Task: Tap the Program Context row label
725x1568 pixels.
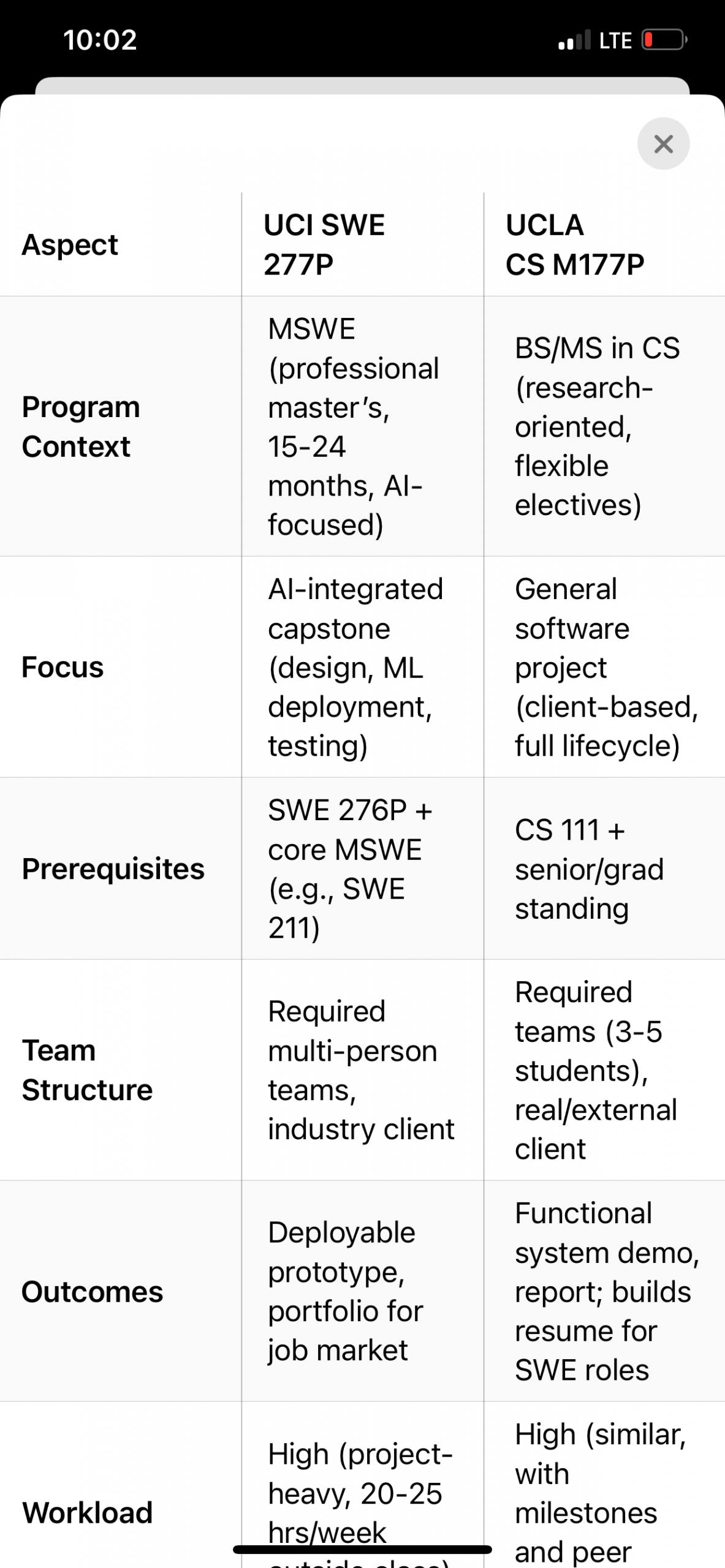Action: tap(81, 426)
